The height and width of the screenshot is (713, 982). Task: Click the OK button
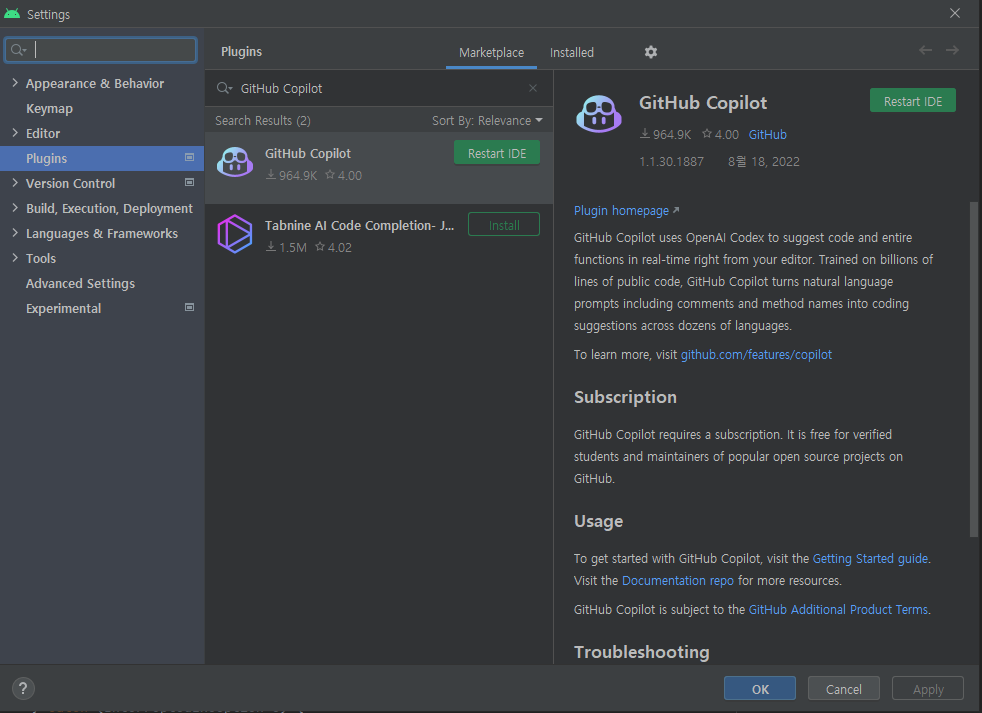760,689
